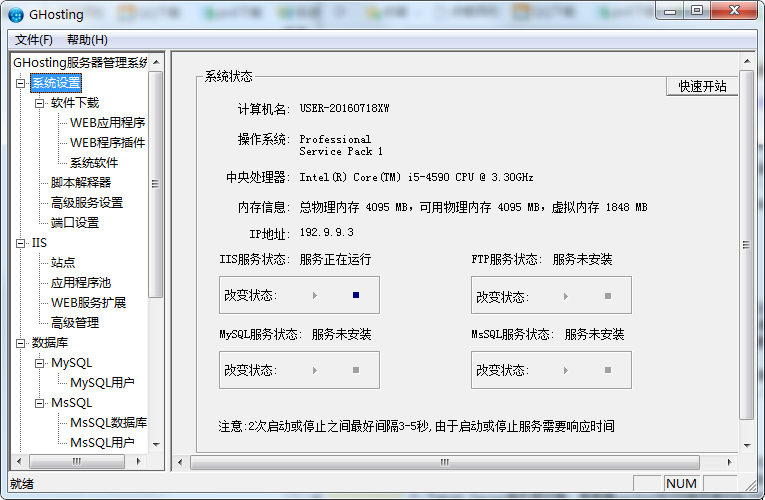Image resolution: width=765 pixels, height=500 pixels.
Task: Click the FTP service start play icon
Action: tap(566, 296)
